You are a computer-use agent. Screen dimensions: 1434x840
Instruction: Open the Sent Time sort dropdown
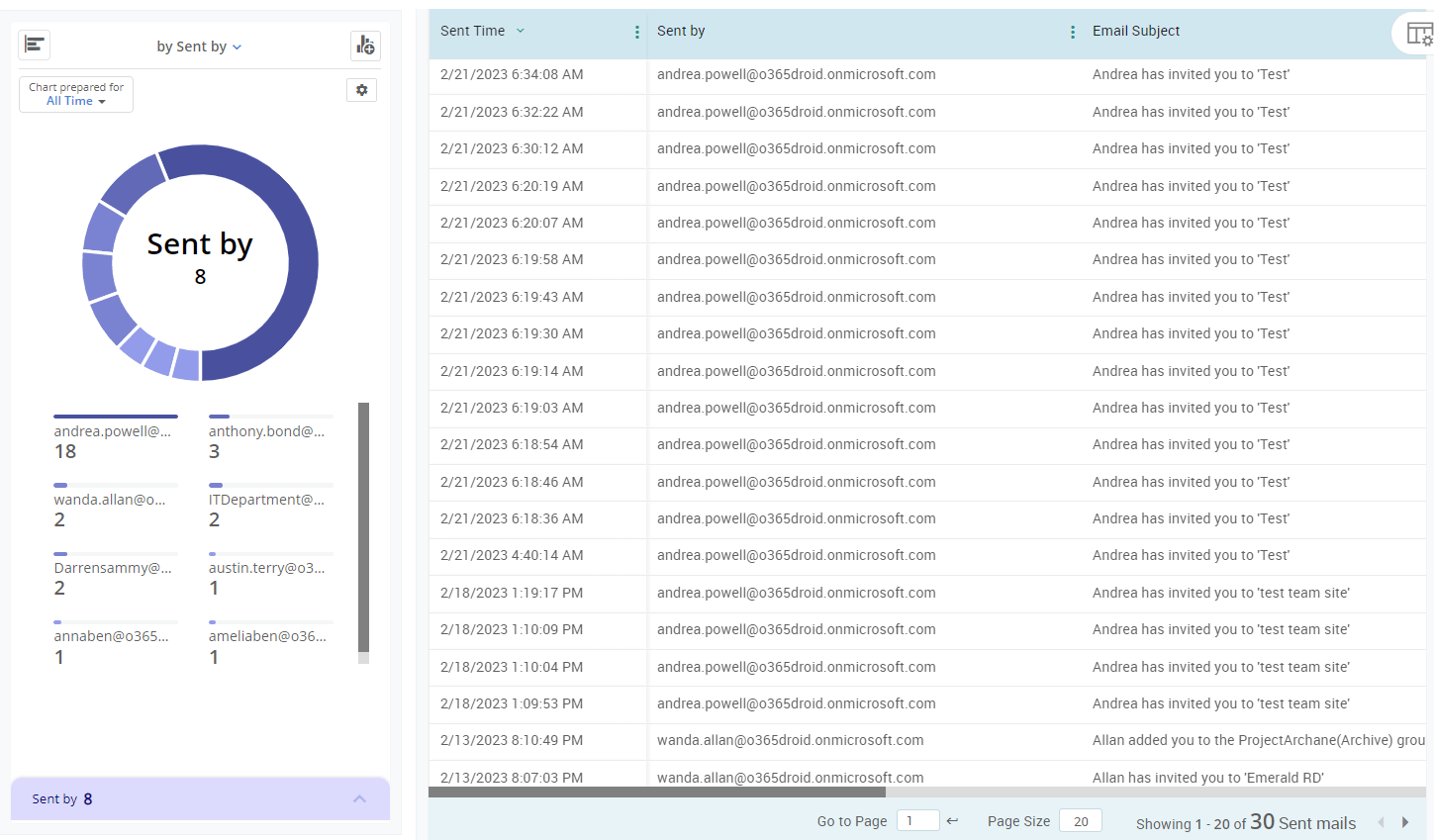[x=520, y=31]
